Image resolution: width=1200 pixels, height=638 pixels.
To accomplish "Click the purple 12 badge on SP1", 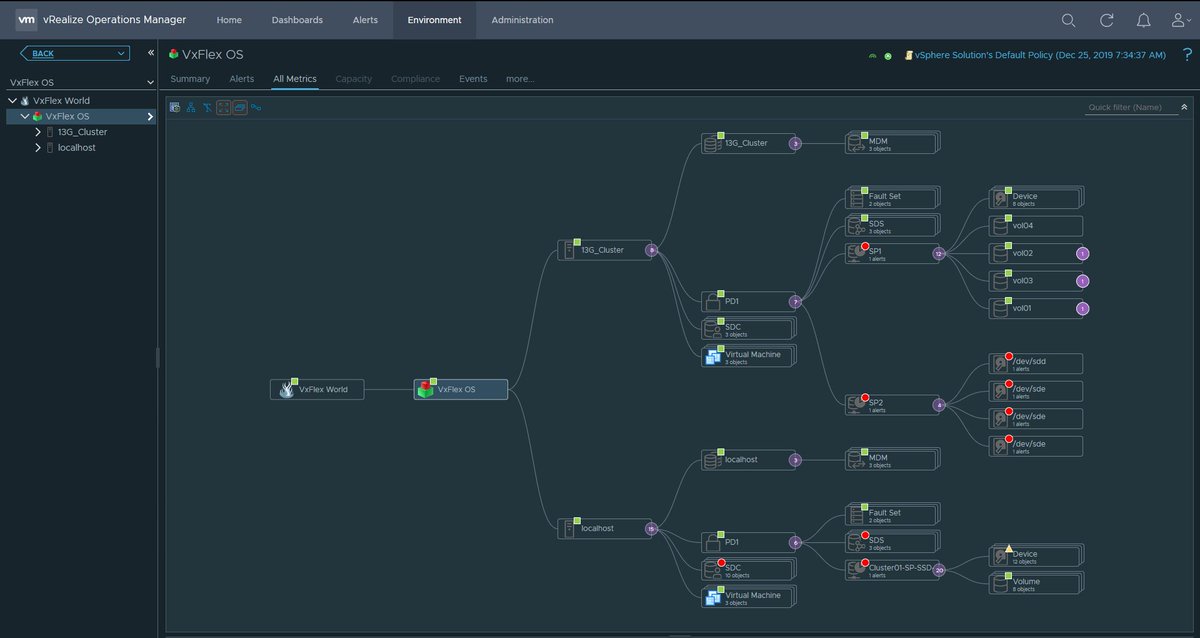I will pyautogui.click(x=938, y=254).
